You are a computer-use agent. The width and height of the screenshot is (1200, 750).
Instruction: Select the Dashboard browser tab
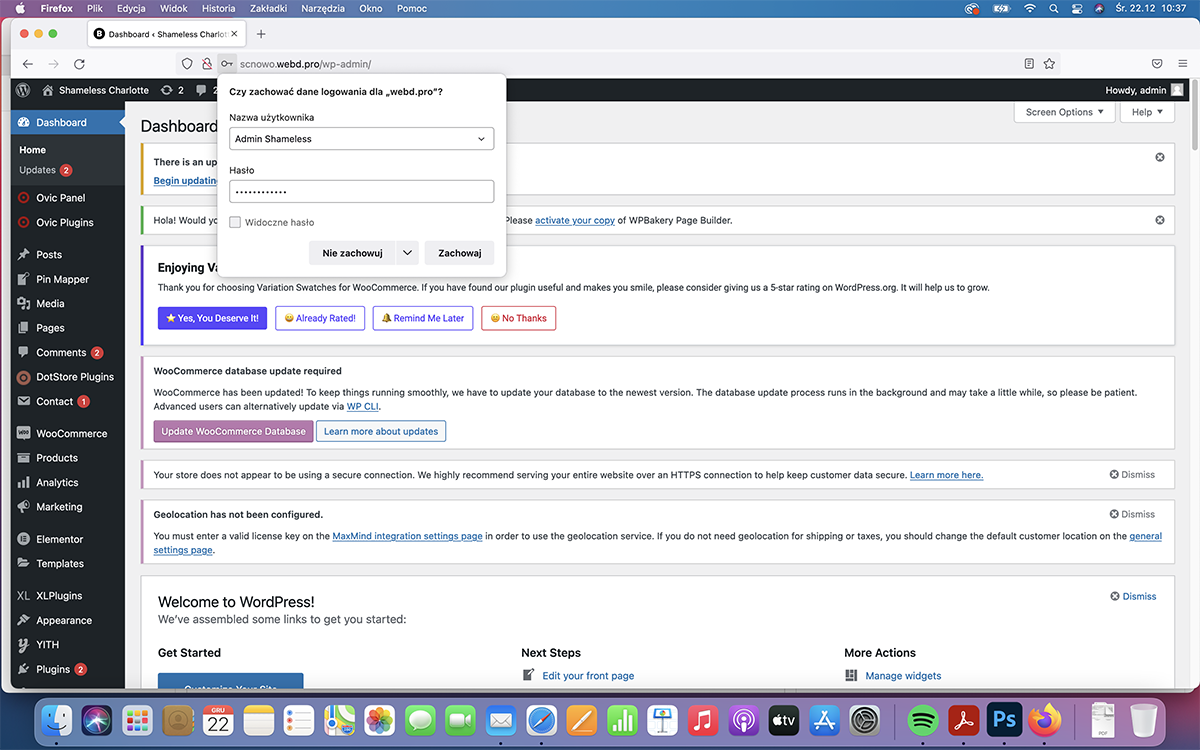click(x=166, y=34)
